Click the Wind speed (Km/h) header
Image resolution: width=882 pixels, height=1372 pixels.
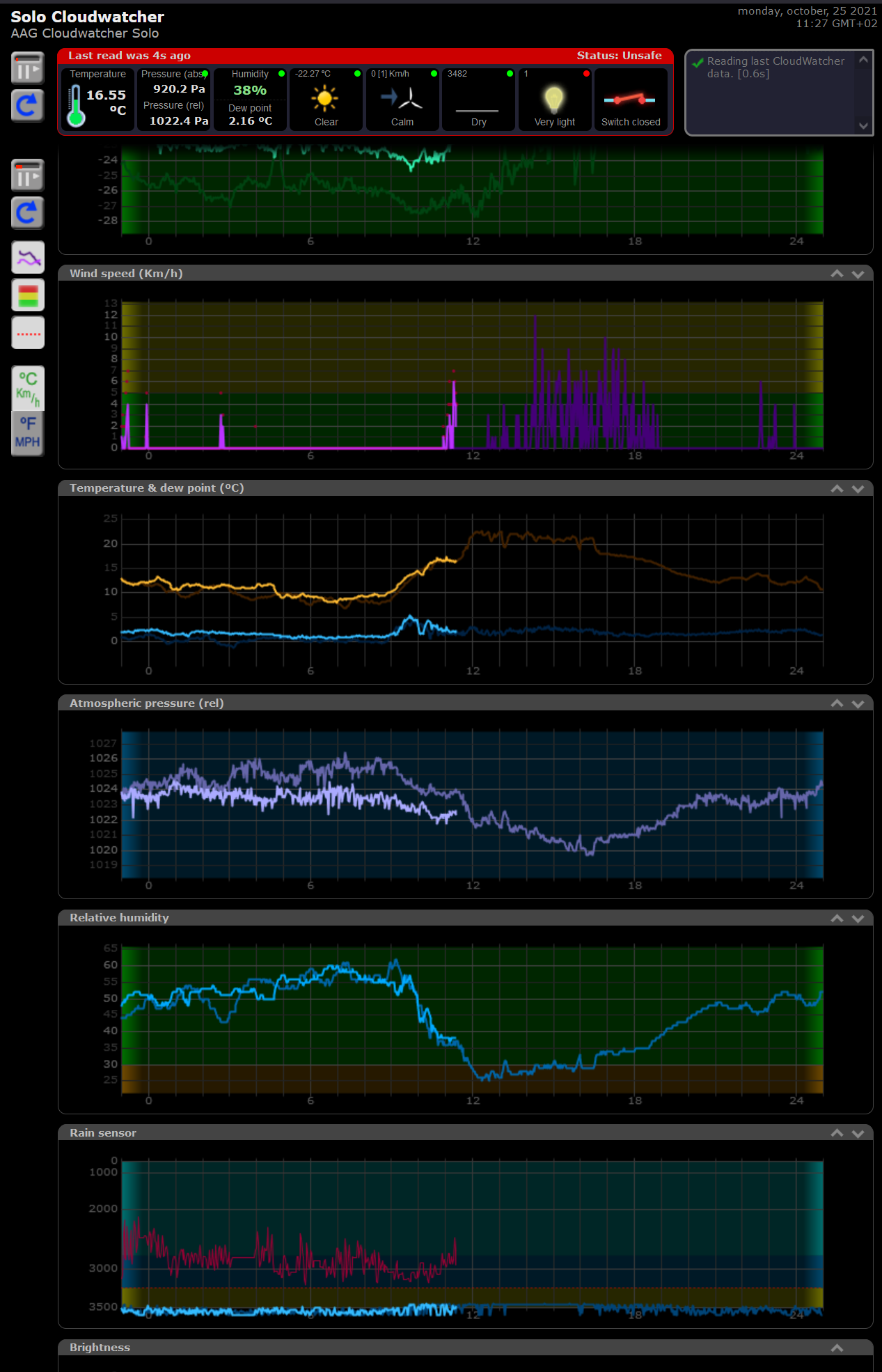[126, 274]
